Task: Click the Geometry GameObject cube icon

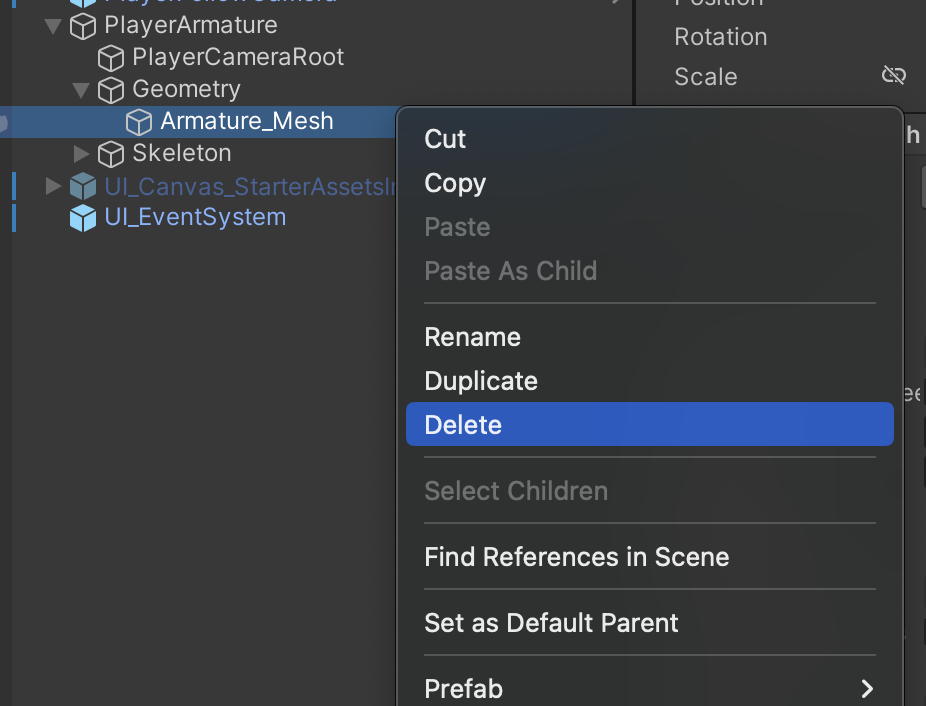Action: (x=111, y=90)
